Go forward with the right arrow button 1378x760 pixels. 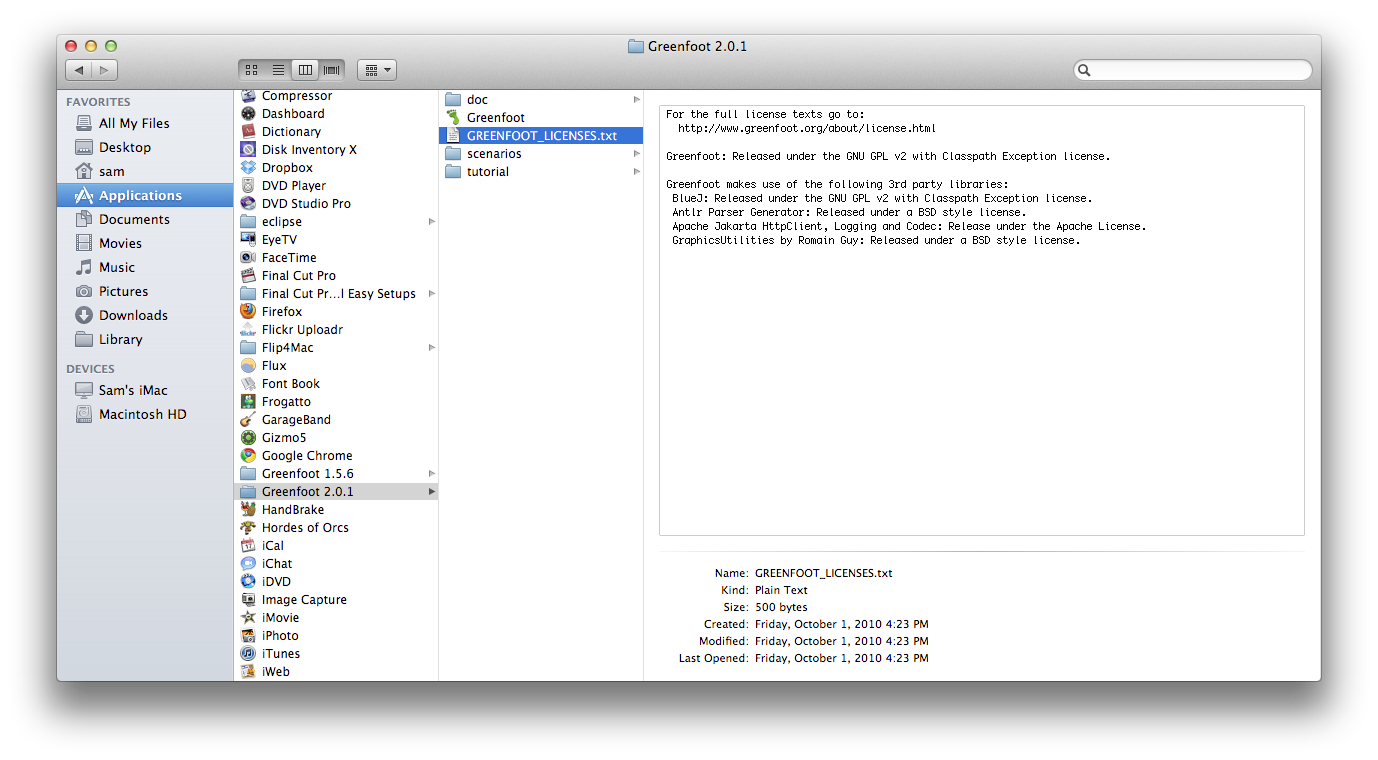click(105, 70)
